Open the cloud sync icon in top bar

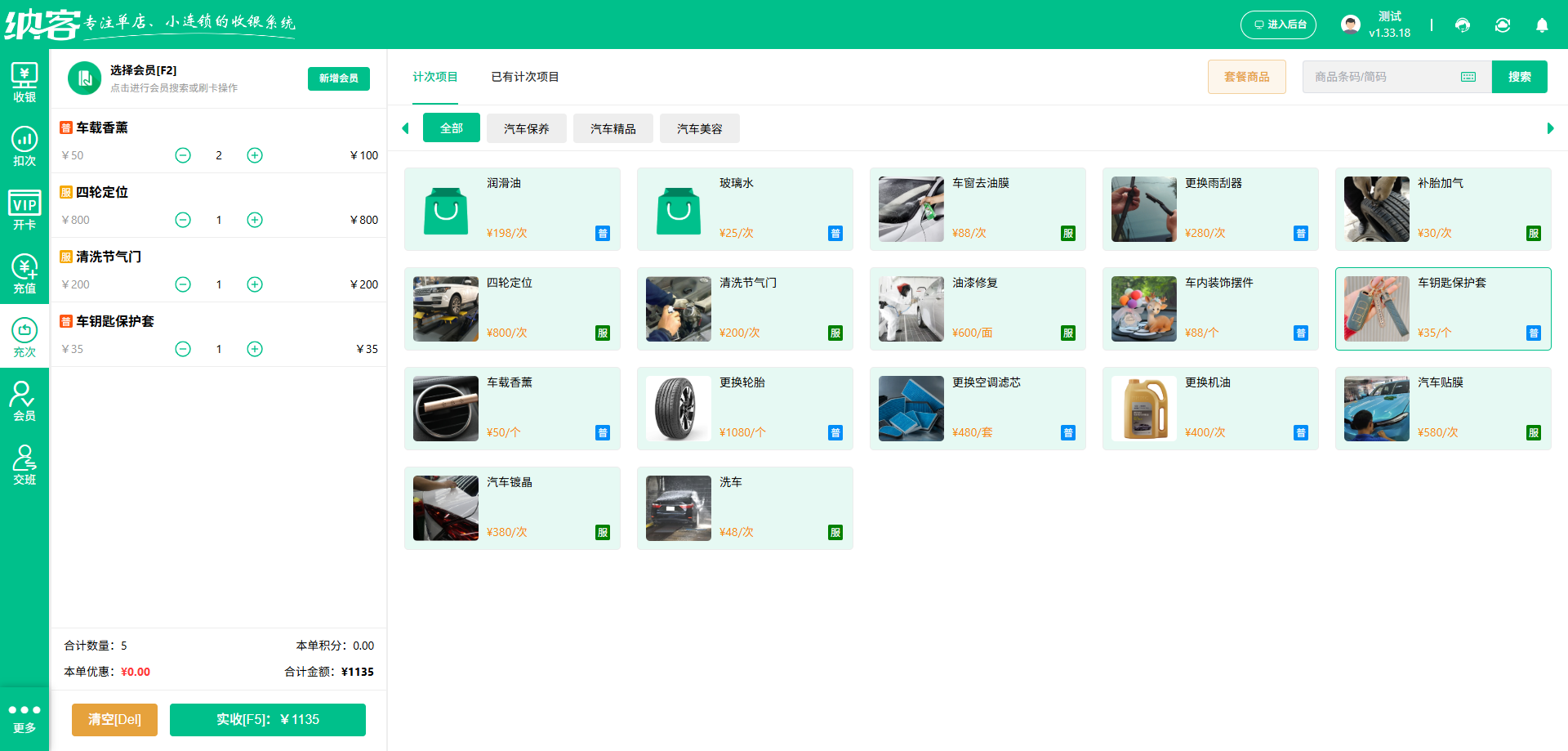(x=1503, y=25)
